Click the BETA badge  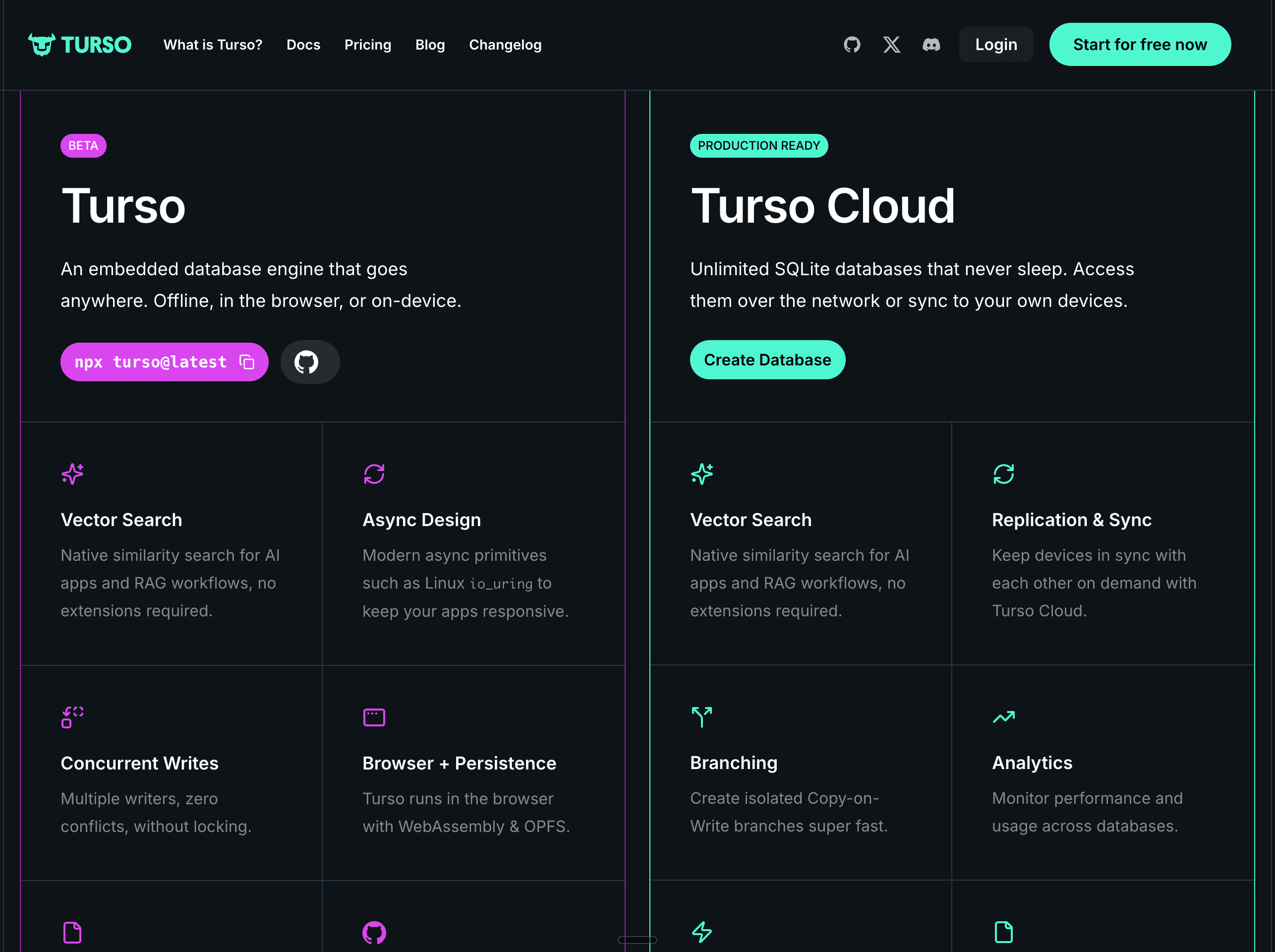click(83, 146)
